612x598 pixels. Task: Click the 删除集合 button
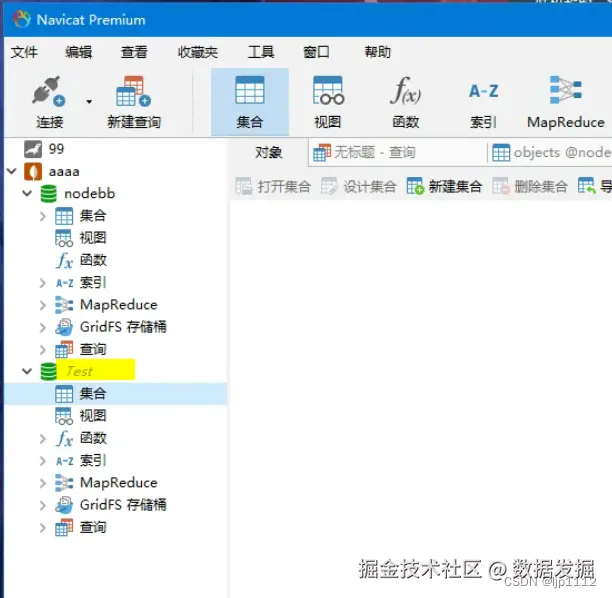tap(530, 186)
